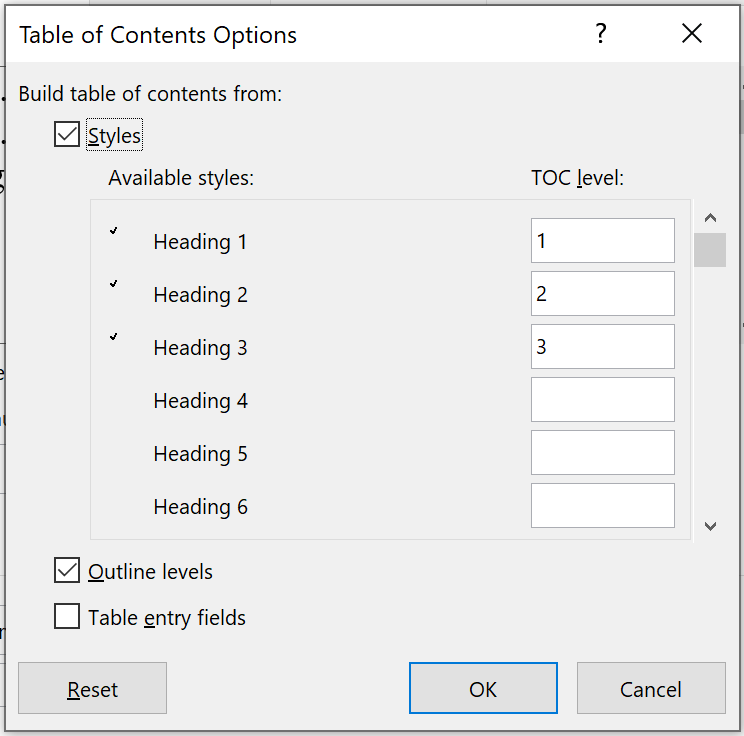Viewport: 744px width, 736px height.
Task: Click the TOC level field for Heading 1
Action: click(603, 241)
